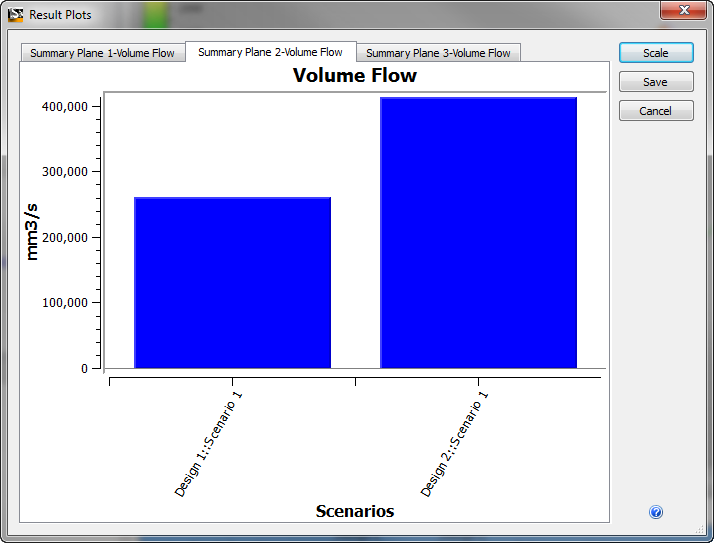Click the 200,000 axis value
Image resolution: width=714 pixels, height=543 pixels.
tap(65, 237)
